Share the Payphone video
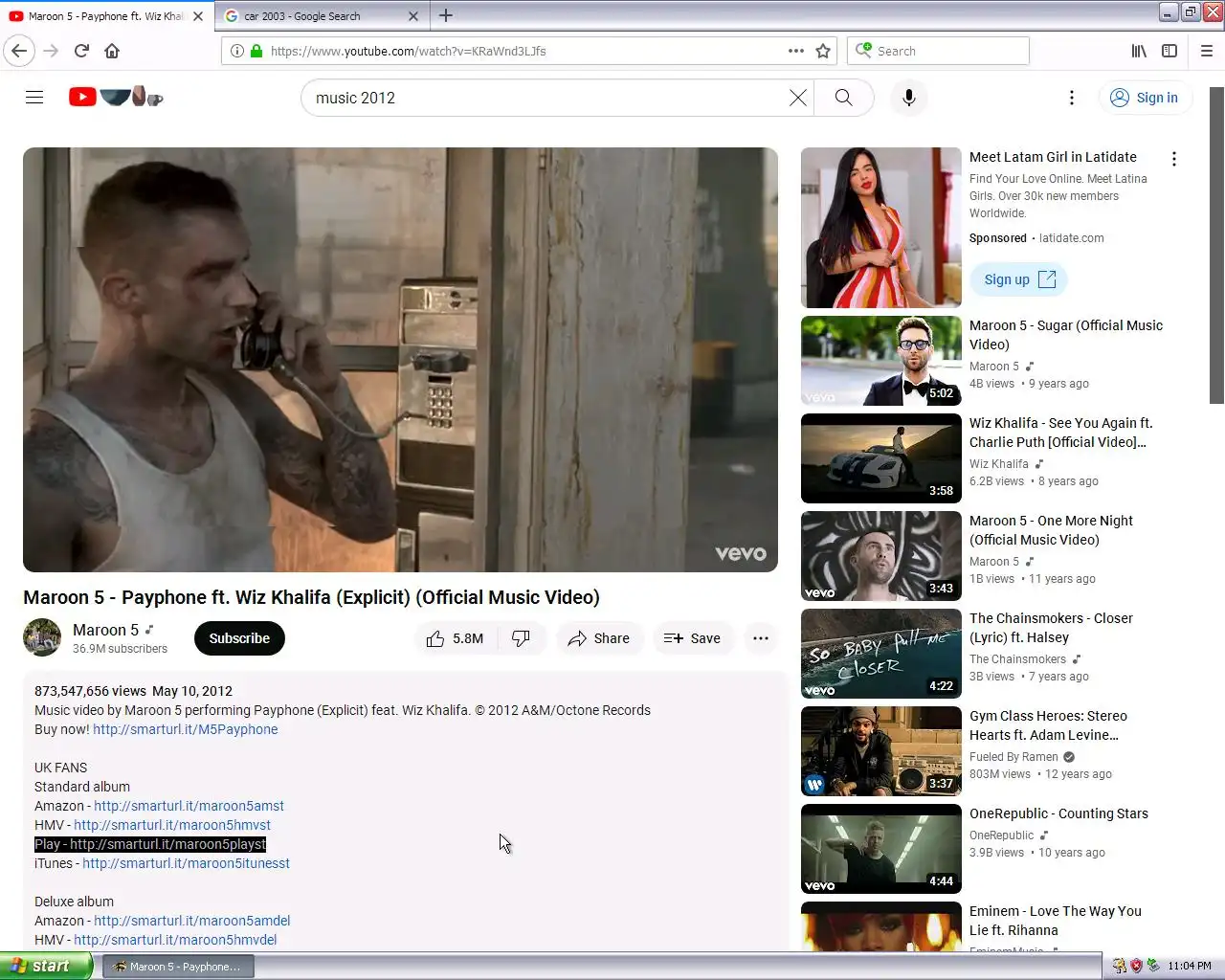Viewport: 1225px width, 980px height. coord(599,638)
